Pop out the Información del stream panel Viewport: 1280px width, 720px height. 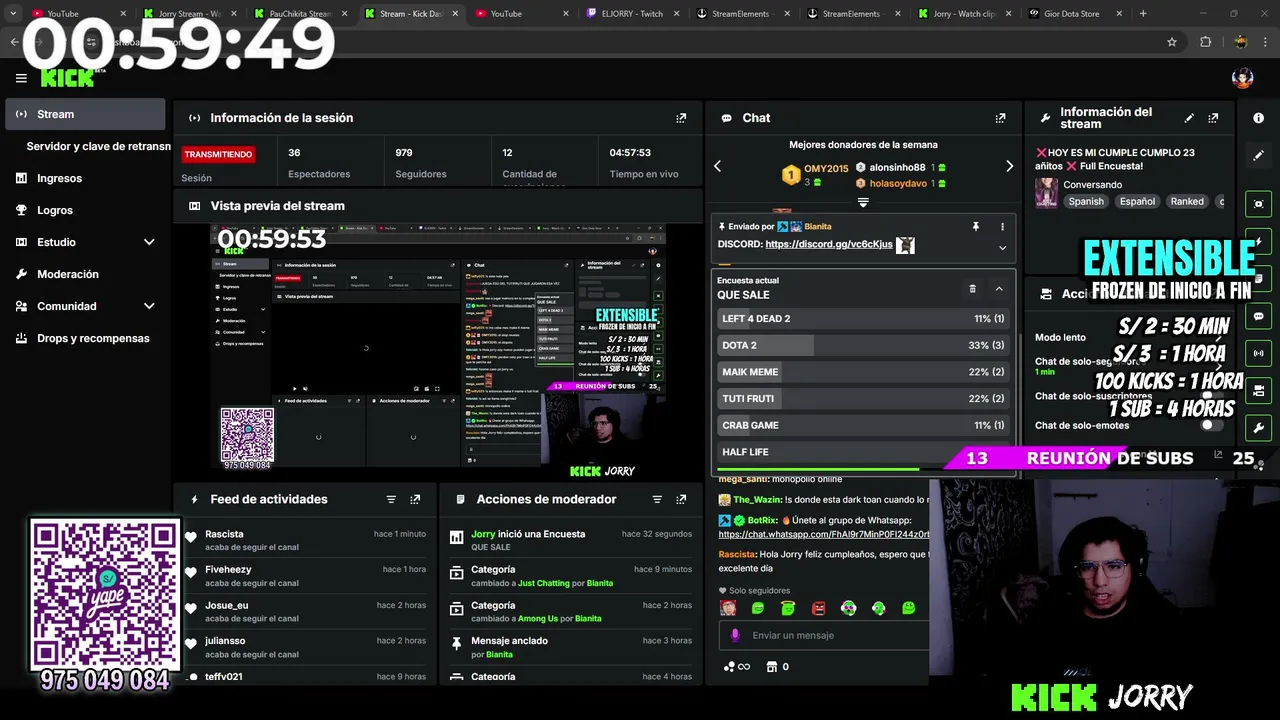click(x=1213, y=118)
